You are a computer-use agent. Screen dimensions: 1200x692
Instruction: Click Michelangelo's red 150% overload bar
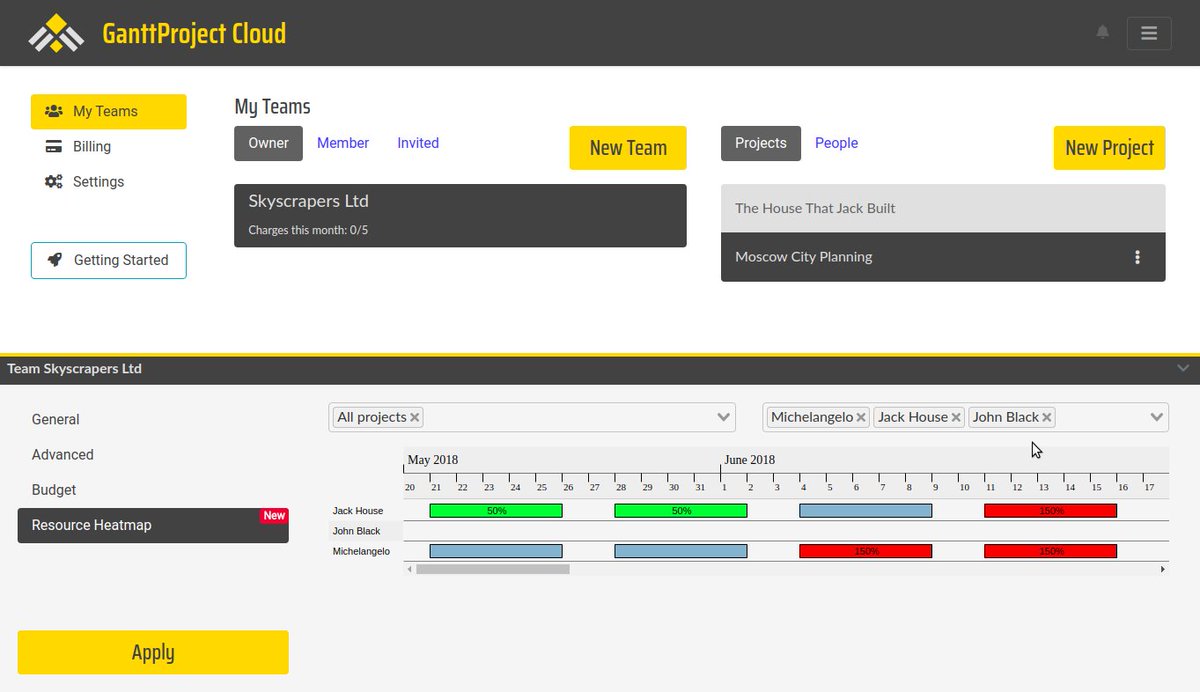[865, 550]
